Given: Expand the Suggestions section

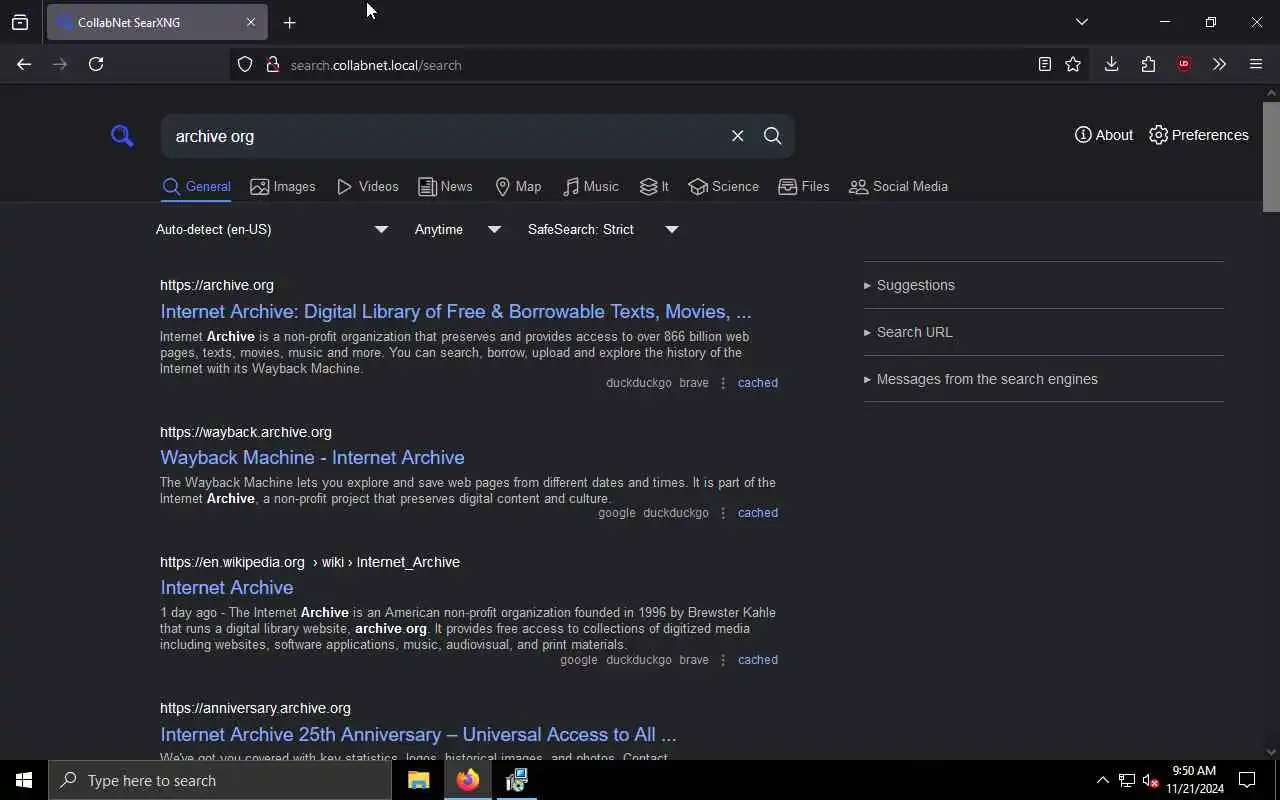Looking at the screenshot, I should click(909, 285).
